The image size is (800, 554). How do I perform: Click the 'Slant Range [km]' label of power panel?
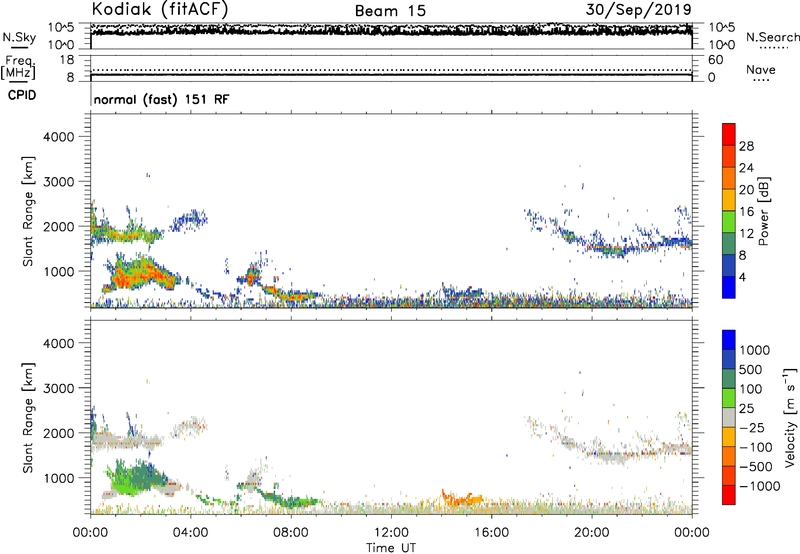click(x=28, y=211)
